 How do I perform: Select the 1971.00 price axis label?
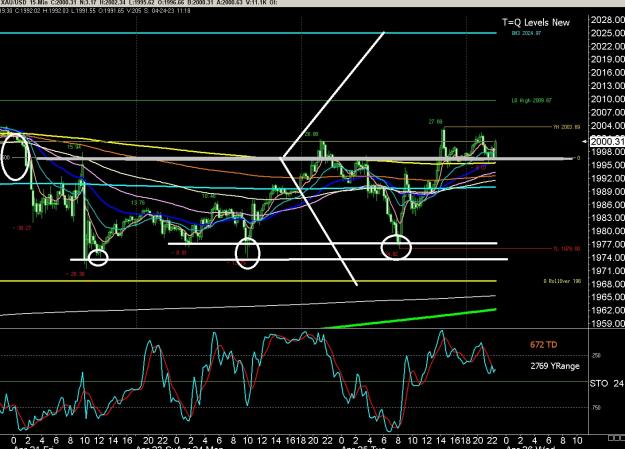tap(607, 271)
